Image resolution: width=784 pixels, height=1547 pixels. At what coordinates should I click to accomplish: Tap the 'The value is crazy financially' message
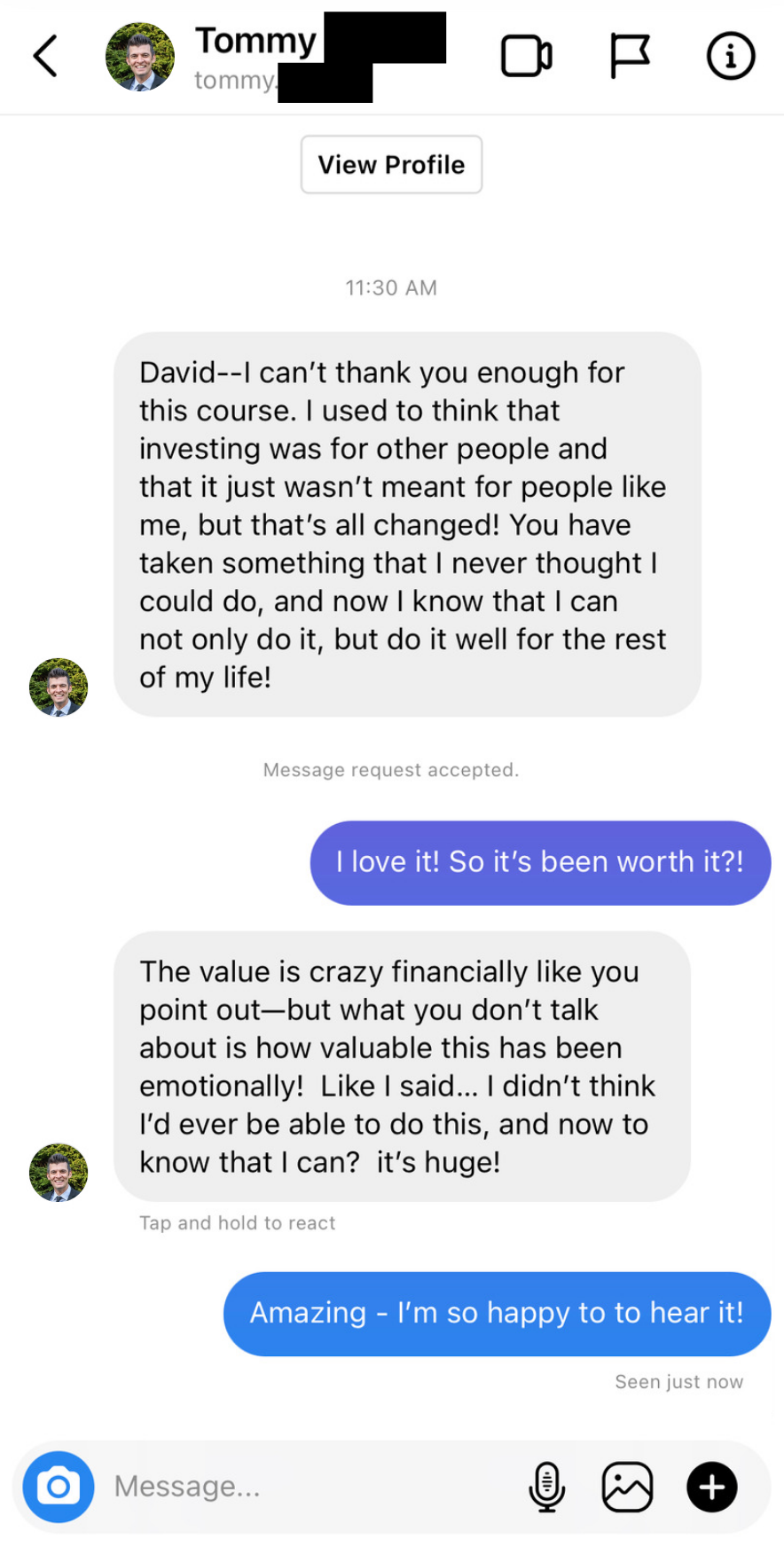[401, 1066]
